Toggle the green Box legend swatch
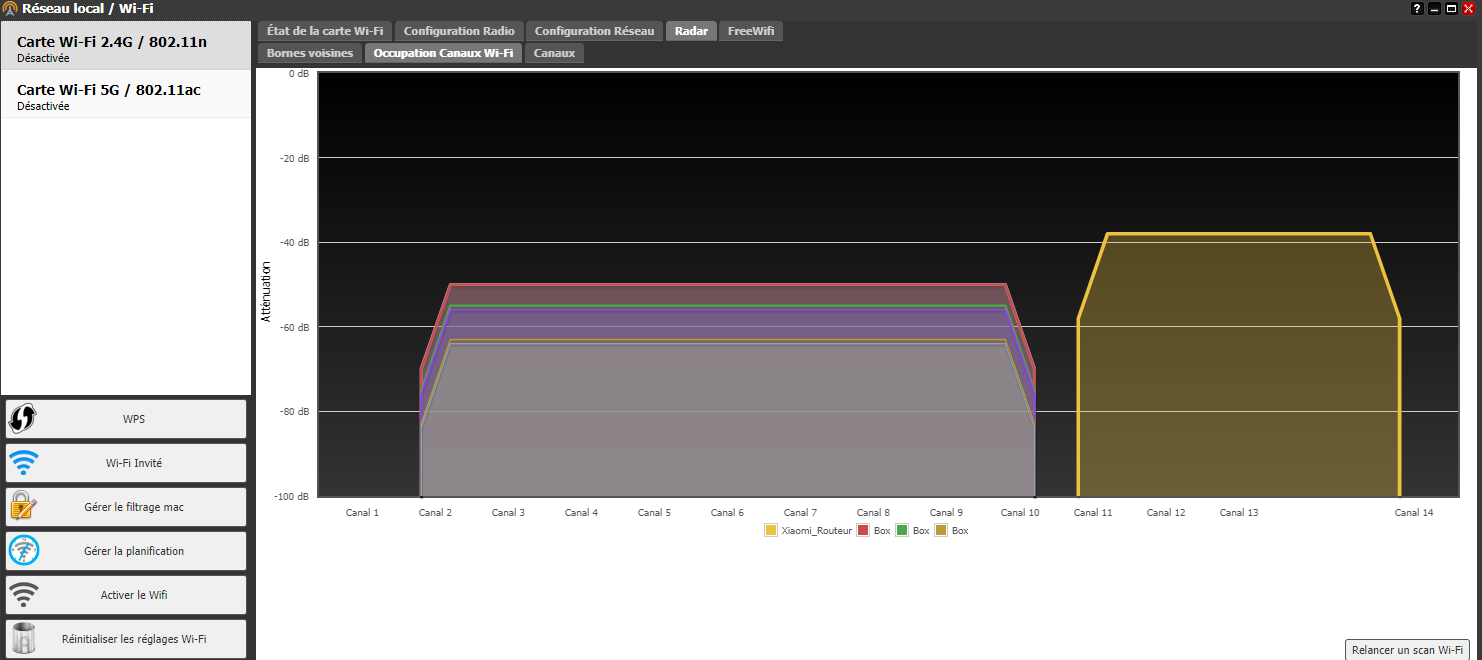This screenshot has width=1482, height=660. point(902,531)
